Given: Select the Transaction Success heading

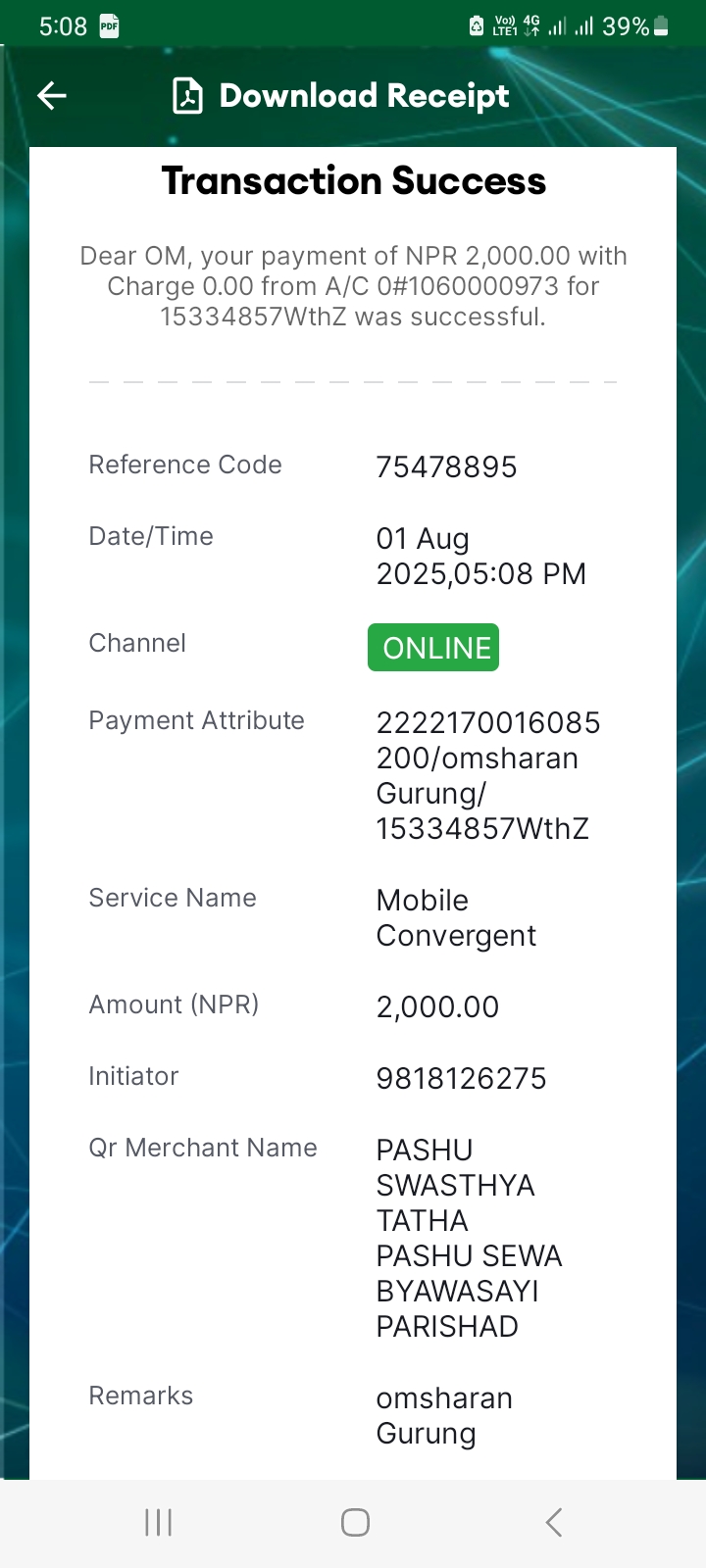Looking at the screenshot, I should tap(353, 181).
